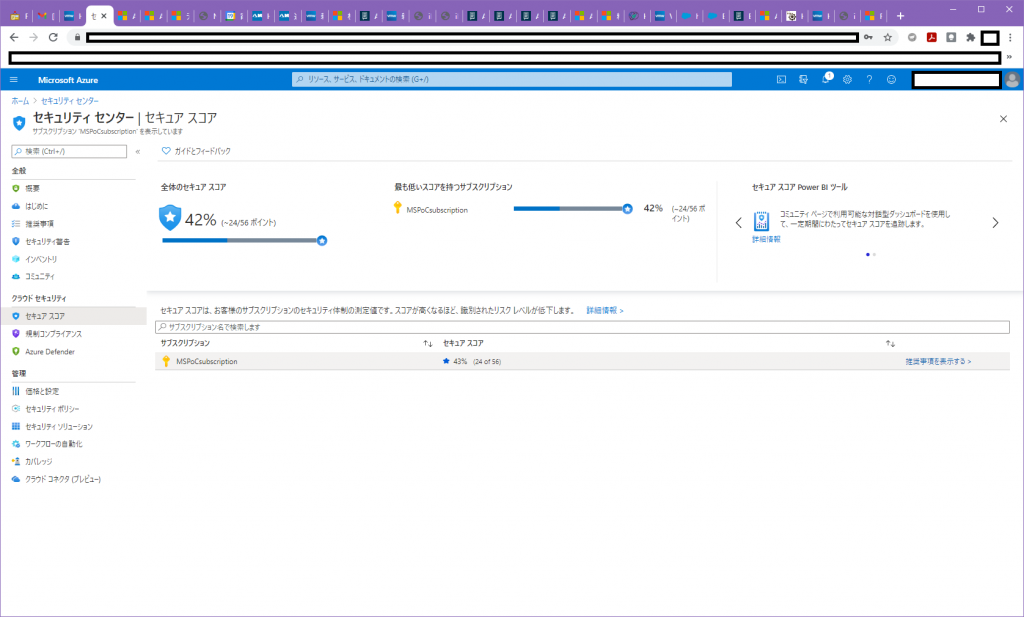1024x617 pixels.
Task: Open the notifications bell
Action: click(x=825, y=80)
